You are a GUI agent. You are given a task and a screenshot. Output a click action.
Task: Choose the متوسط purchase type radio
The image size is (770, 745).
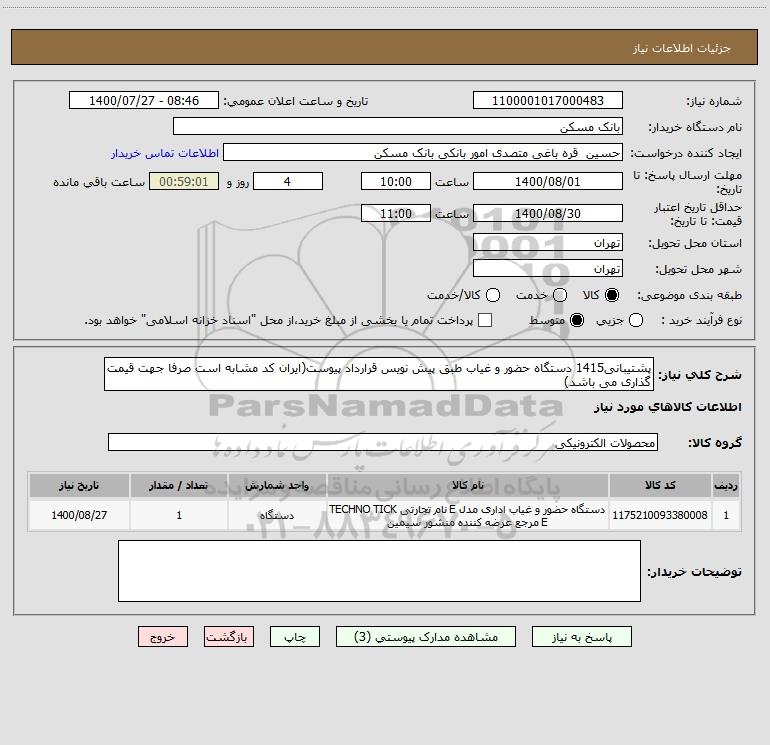577,320
